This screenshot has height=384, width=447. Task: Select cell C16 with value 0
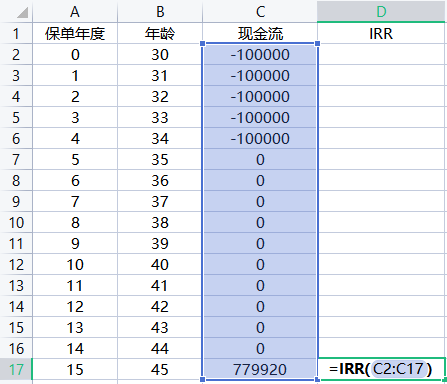pos(260,348)
